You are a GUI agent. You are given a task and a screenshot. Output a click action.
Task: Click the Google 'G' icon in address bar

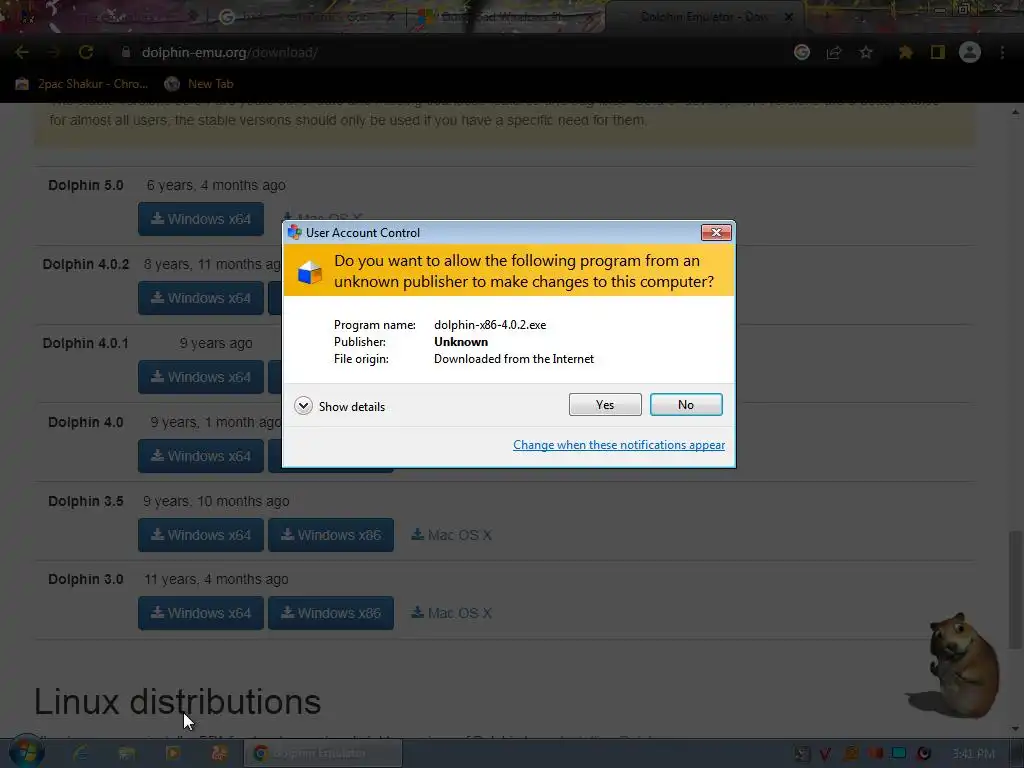[x=802, y=52]
